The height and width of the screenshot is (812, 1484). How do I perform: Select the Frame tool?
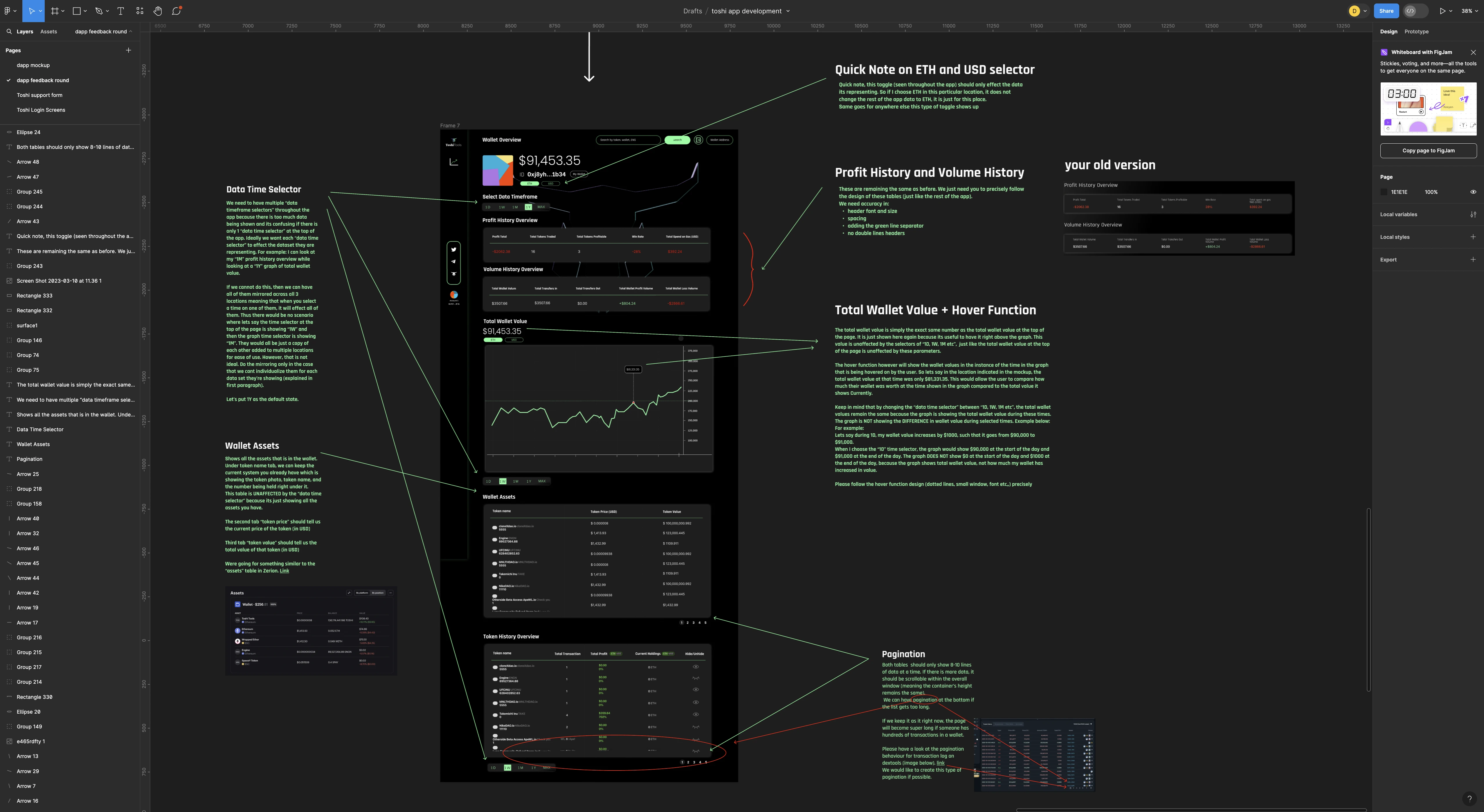pos(55,11)
